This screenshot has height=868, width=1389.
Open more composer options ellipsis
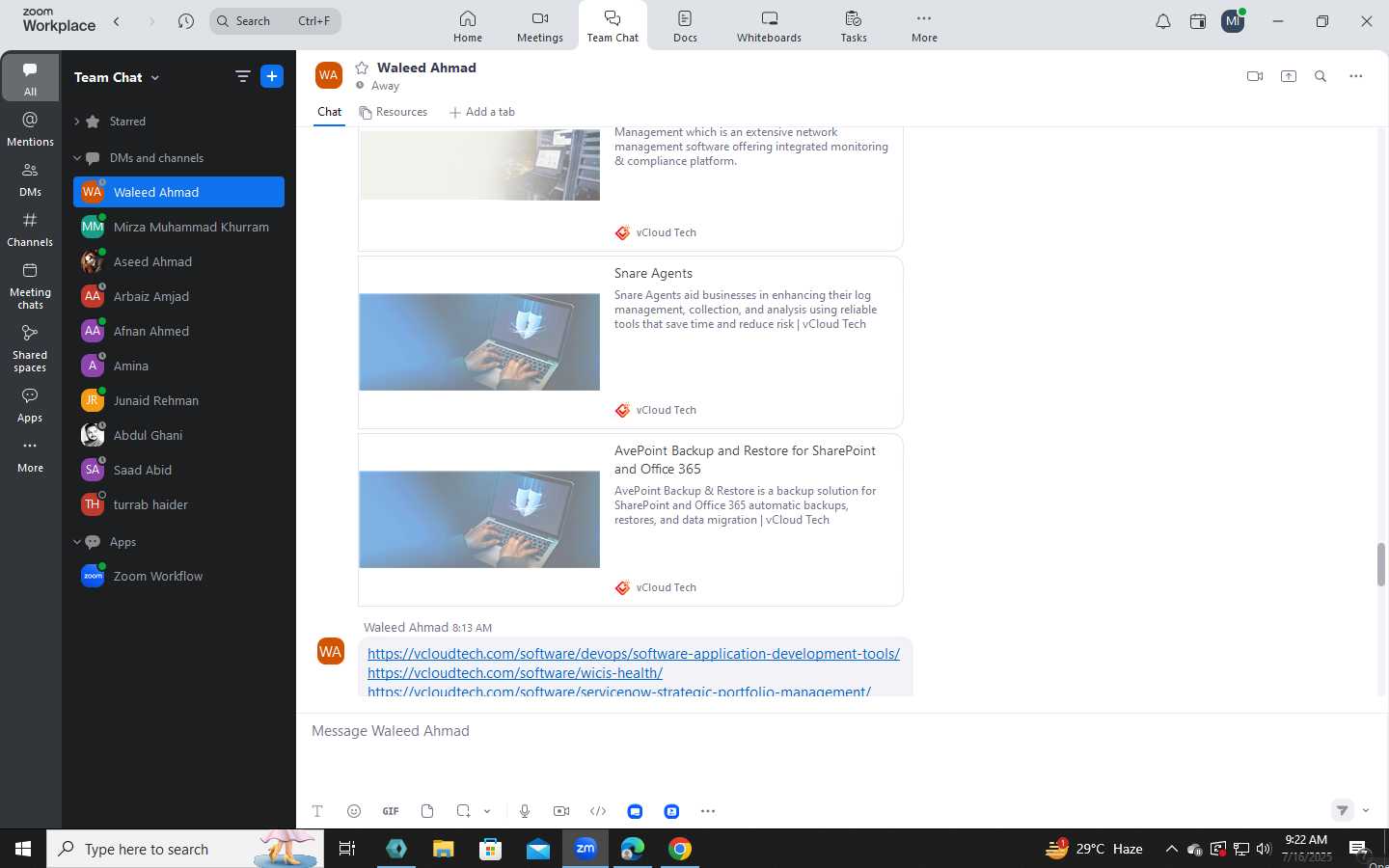pos(708,811)
